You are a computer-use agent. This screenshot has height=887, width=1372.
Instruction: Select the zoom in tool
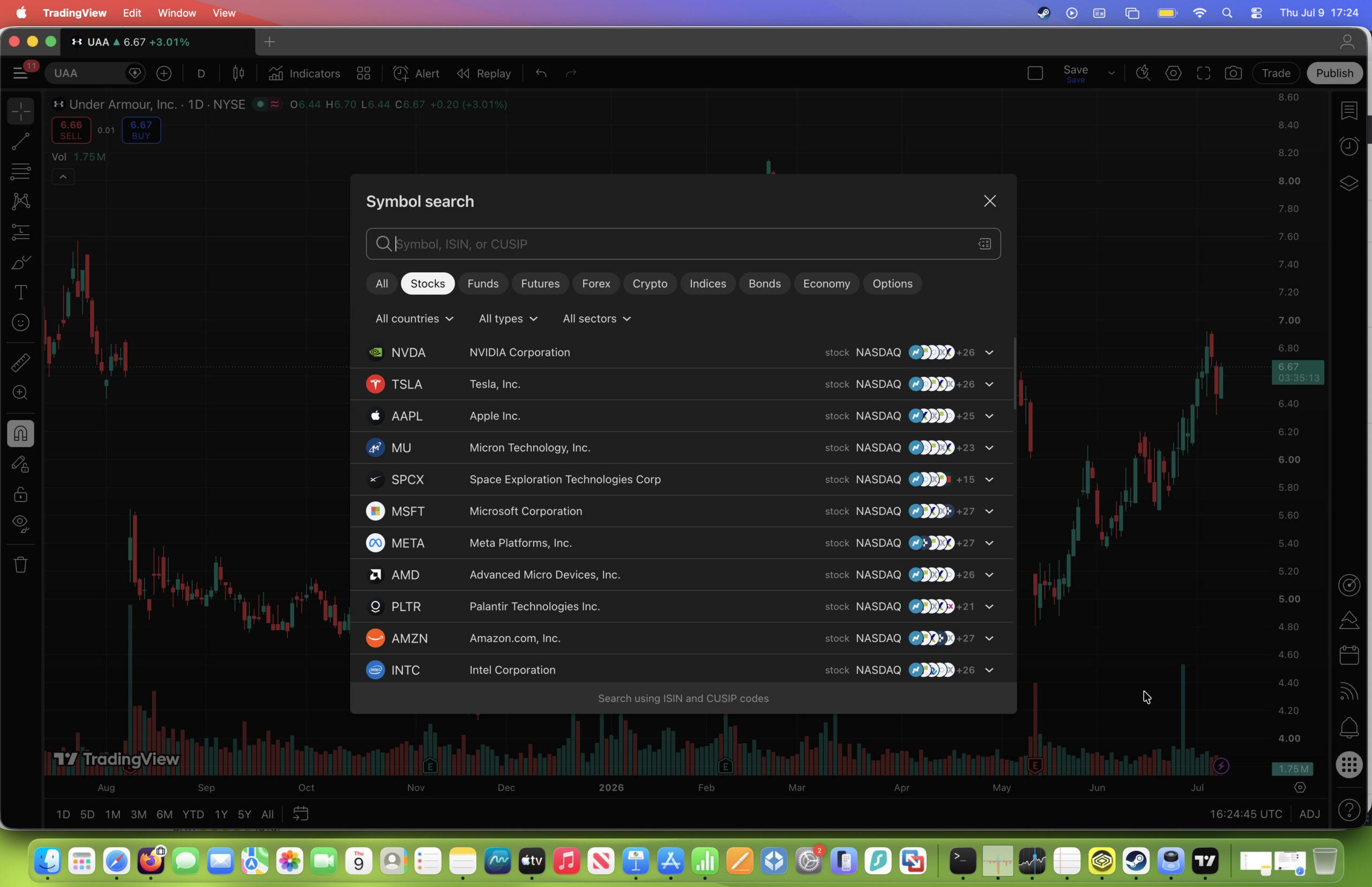[21, 393]
